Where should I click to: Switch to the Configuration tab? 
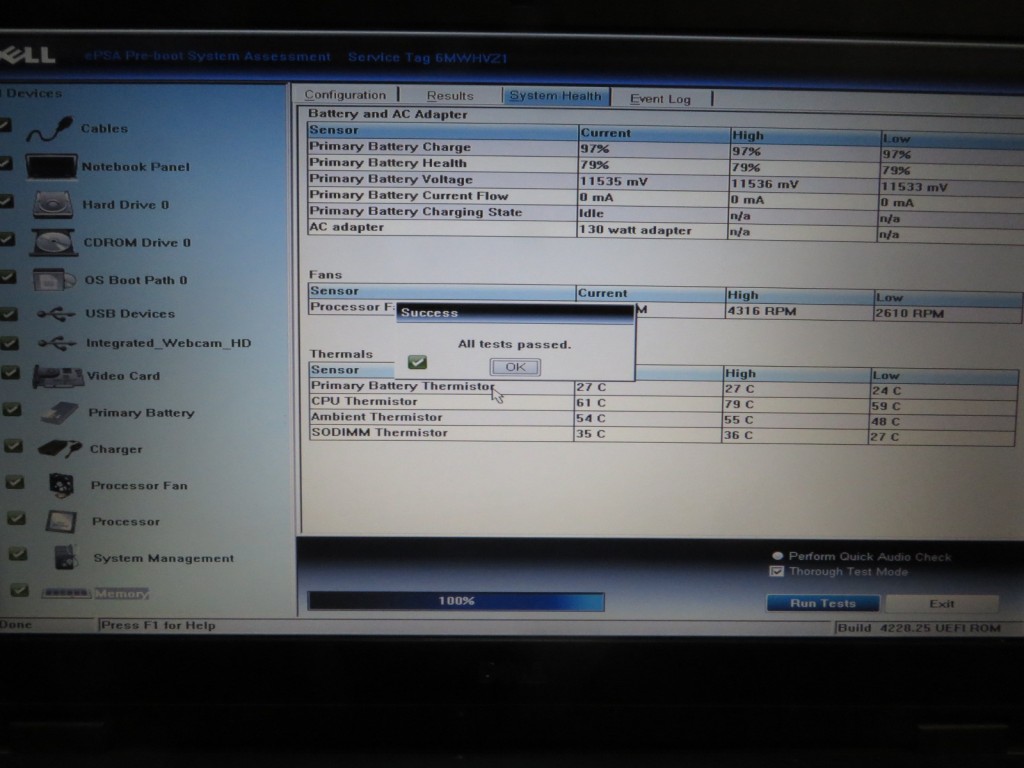[345, 95]
